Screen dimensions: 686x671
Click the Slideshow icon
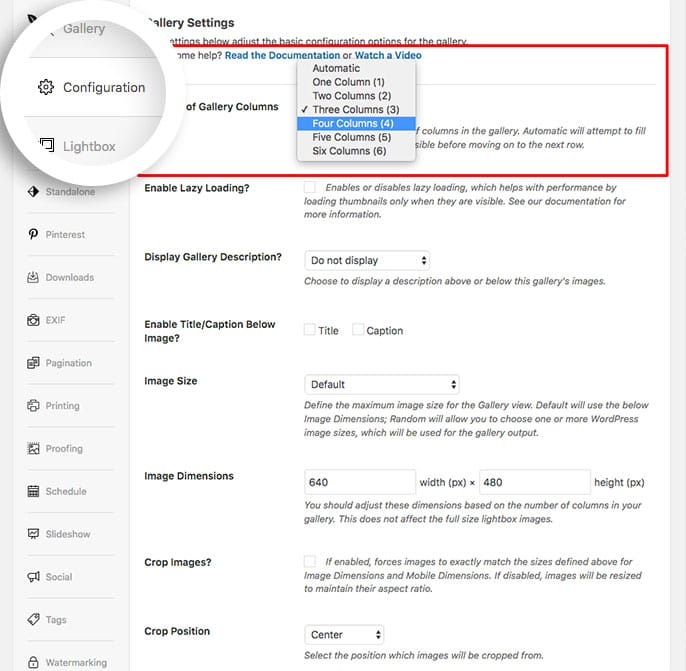coord(33,534)
